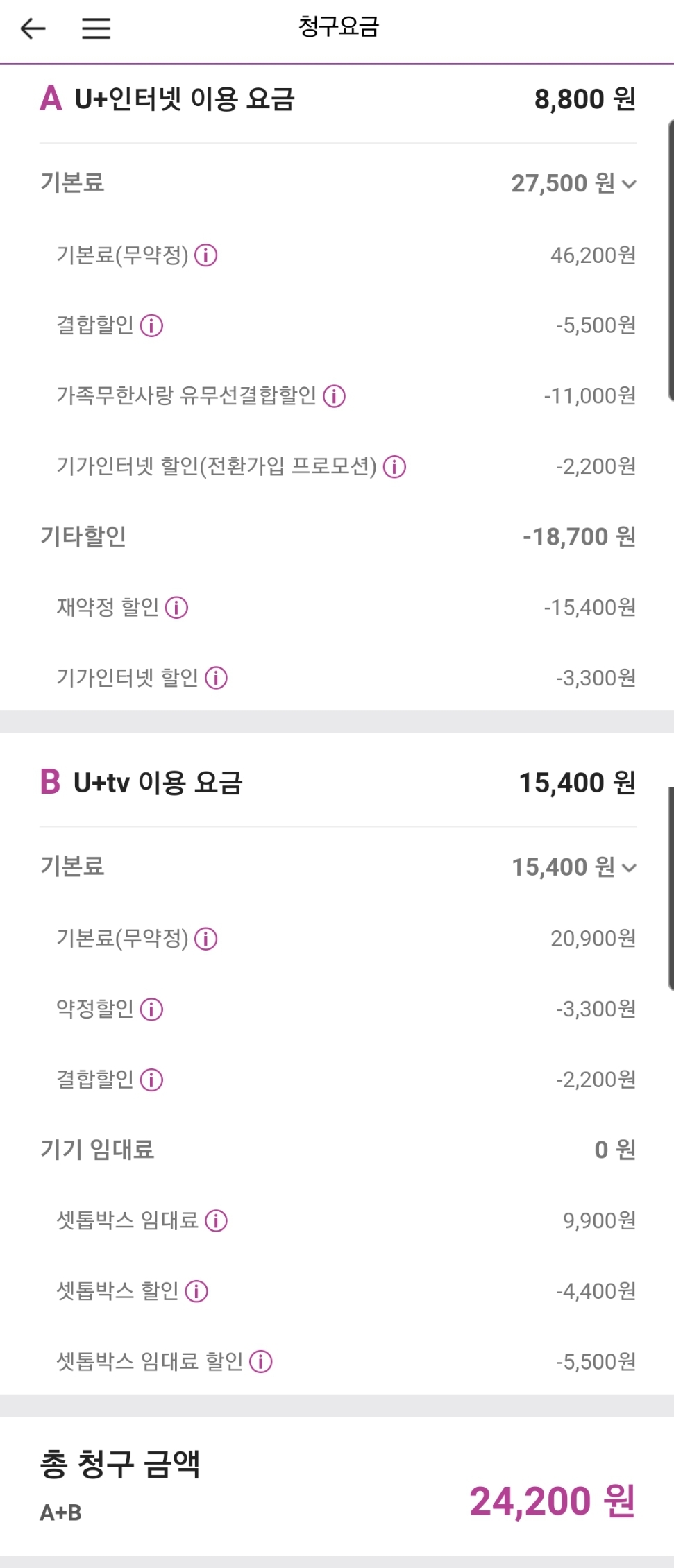Viewport: 674px width, 1568px height.
Task: View info for 재약정 할인
Action: tap(177, 608)
